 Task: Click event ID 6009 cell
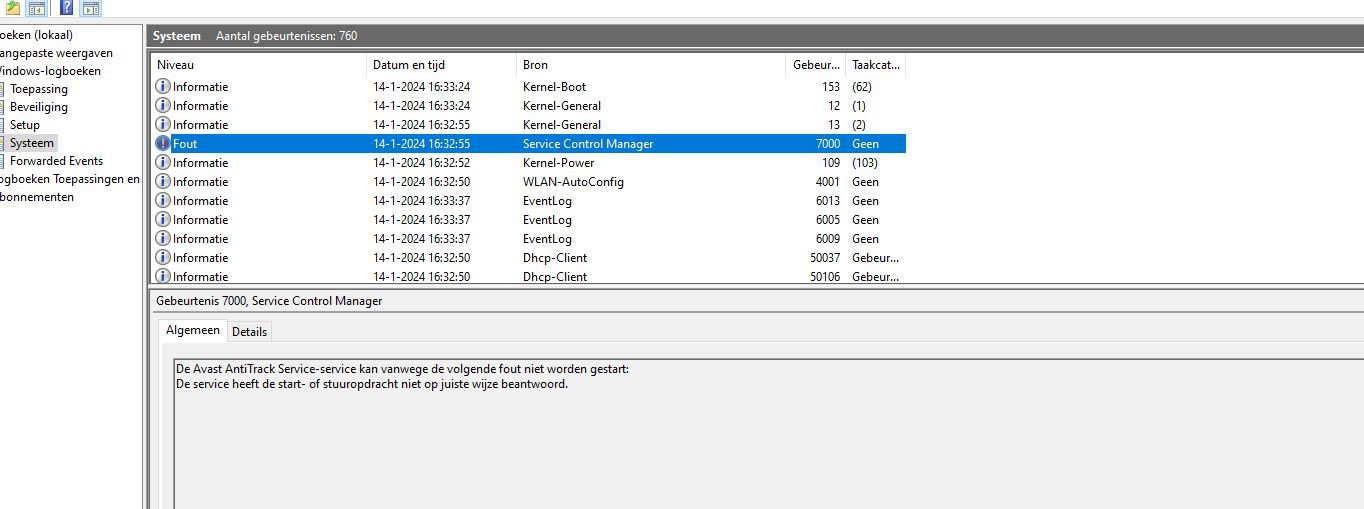point(828,239)
